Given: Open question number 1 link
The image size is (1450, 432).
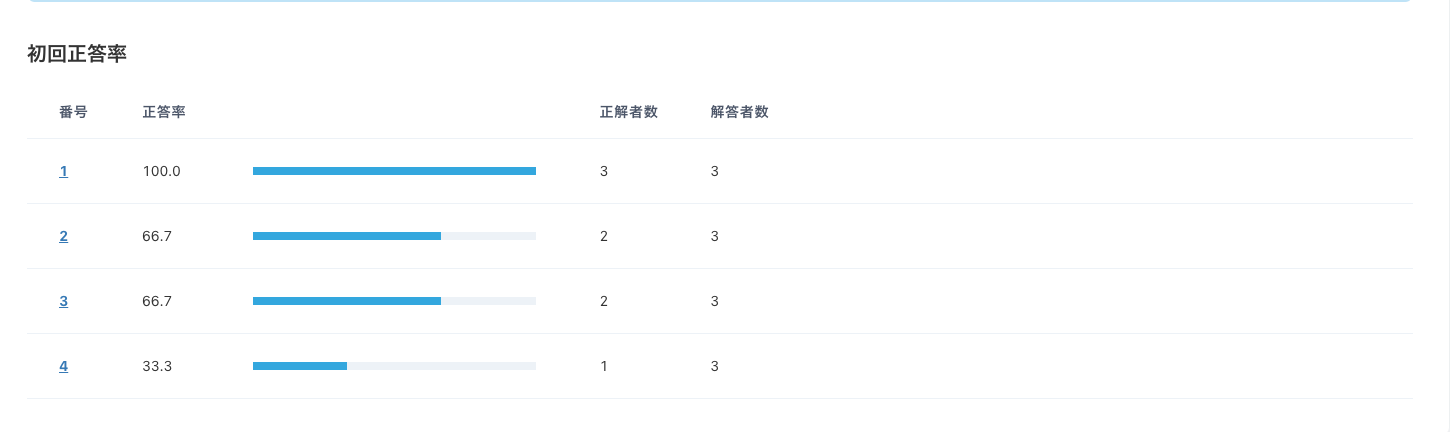Looking at the screenshot, I should 64,171.
